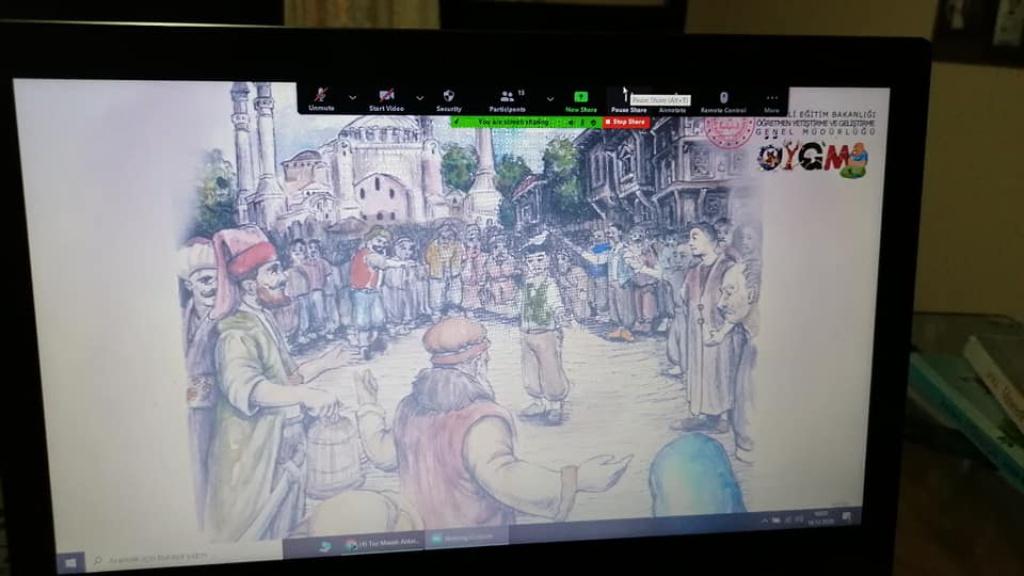Click the taskbar clock and date
The image size is (1024, 576).
821,519
